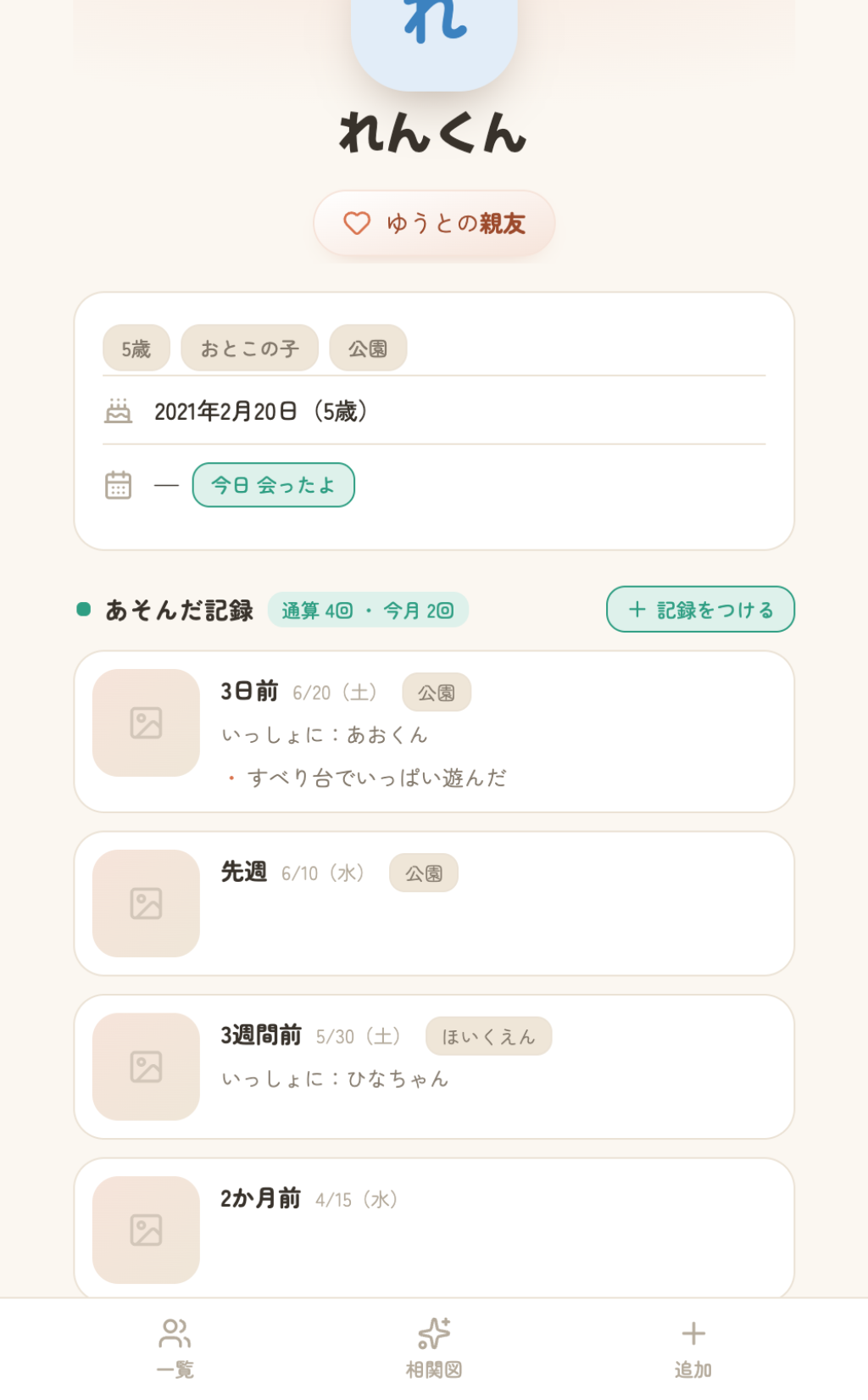Open the photo placeholder for 先週 record
Image resolution: width=868 pixels, height=1400 pixels.
click(146, 904)
